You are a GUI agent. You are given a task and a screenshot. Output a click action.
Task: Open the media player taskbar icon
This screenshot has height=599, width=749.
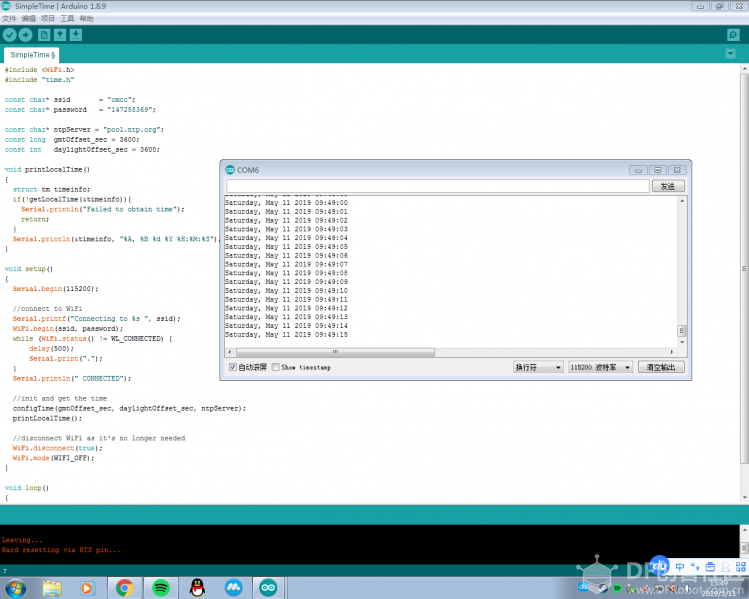click(87, 588)
